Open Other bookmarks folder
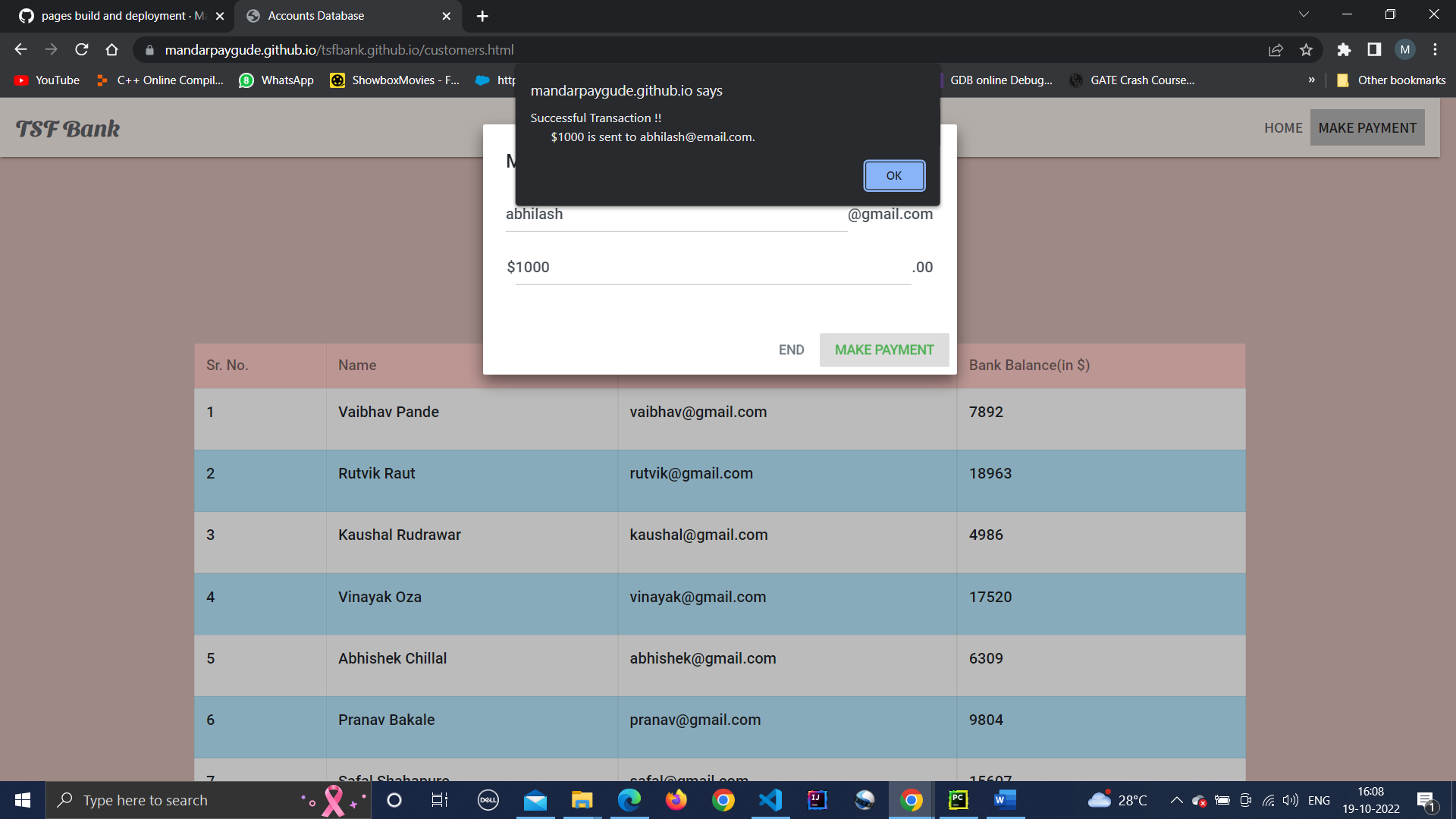The width and height of the screenshot is (1456, 819). coord(1391,80)
